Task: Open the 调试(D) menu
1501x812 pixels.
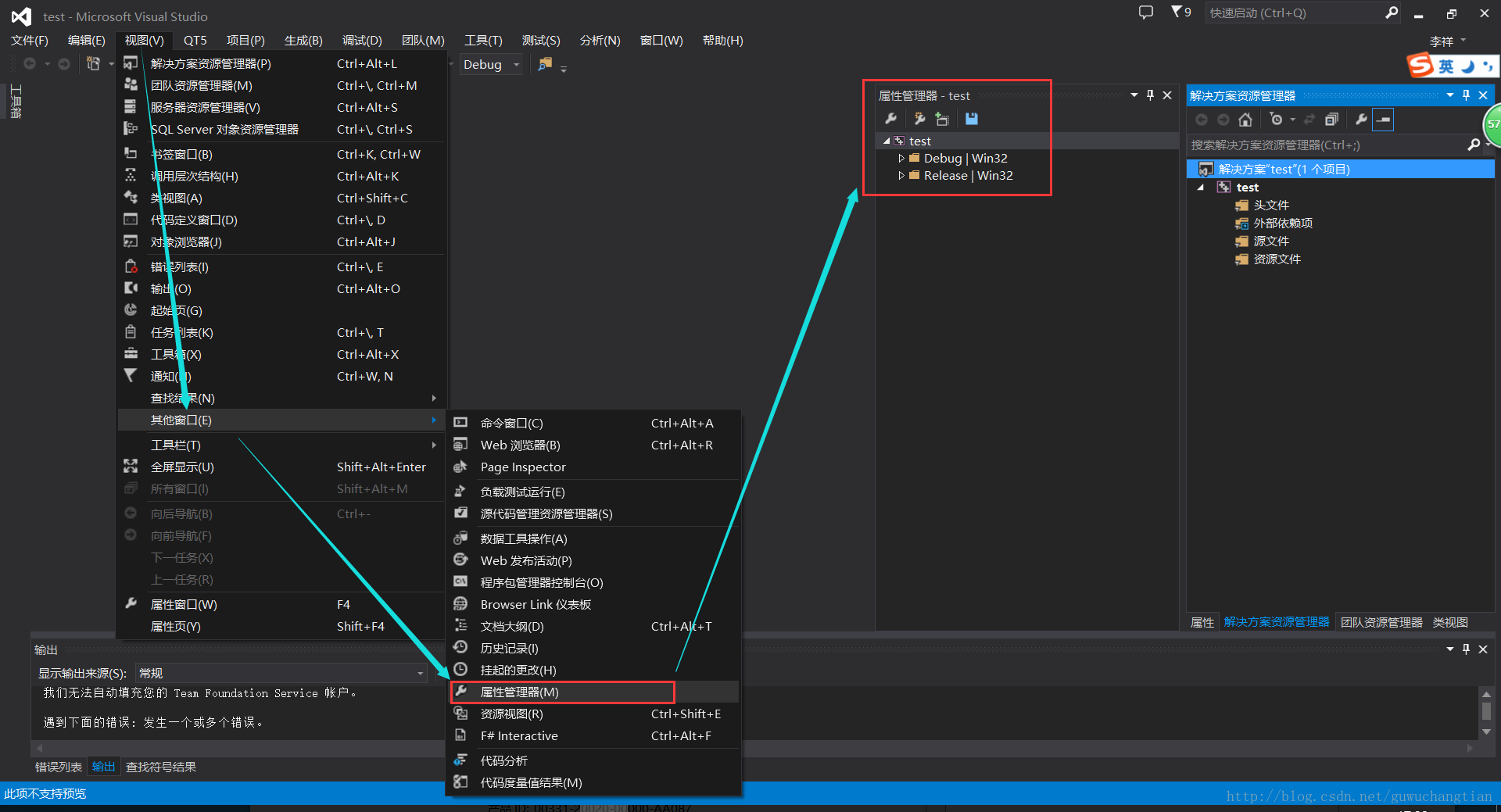Action: point(362,40)
